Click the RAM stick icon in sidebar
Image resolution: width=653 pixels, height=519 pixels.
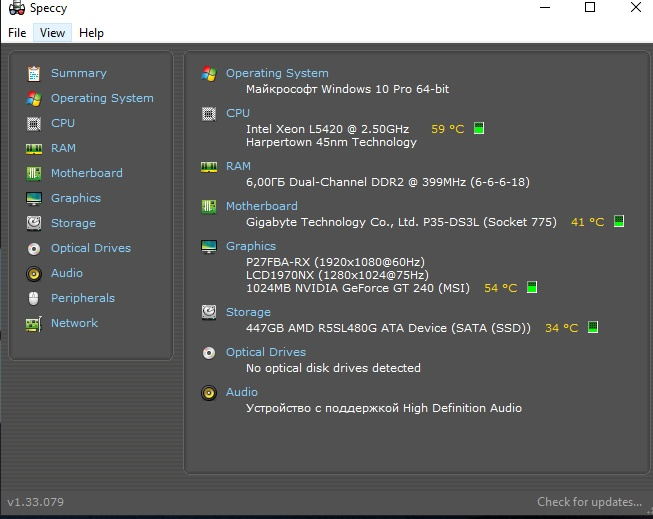point(34,149)
